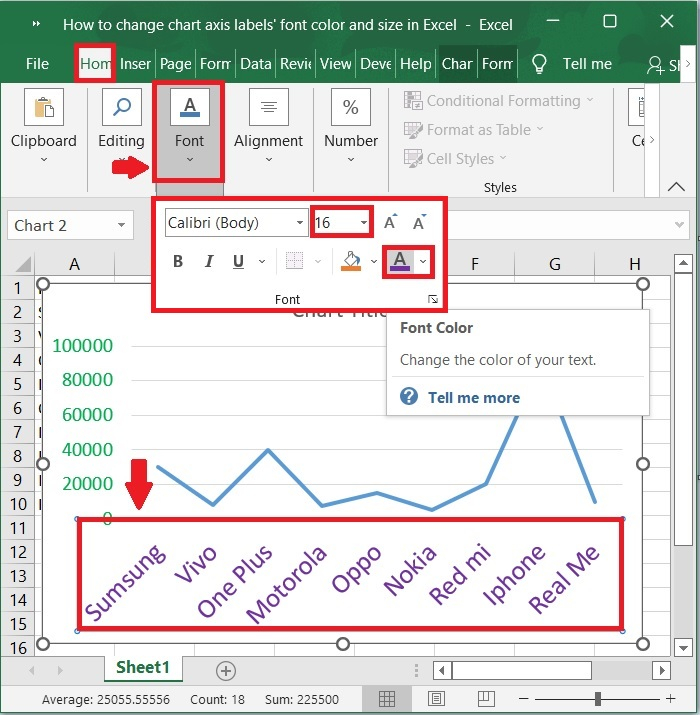The width and height of the screenshot is (700, 715).
Task: Select column G header
Action: click(x=555, y=264)
